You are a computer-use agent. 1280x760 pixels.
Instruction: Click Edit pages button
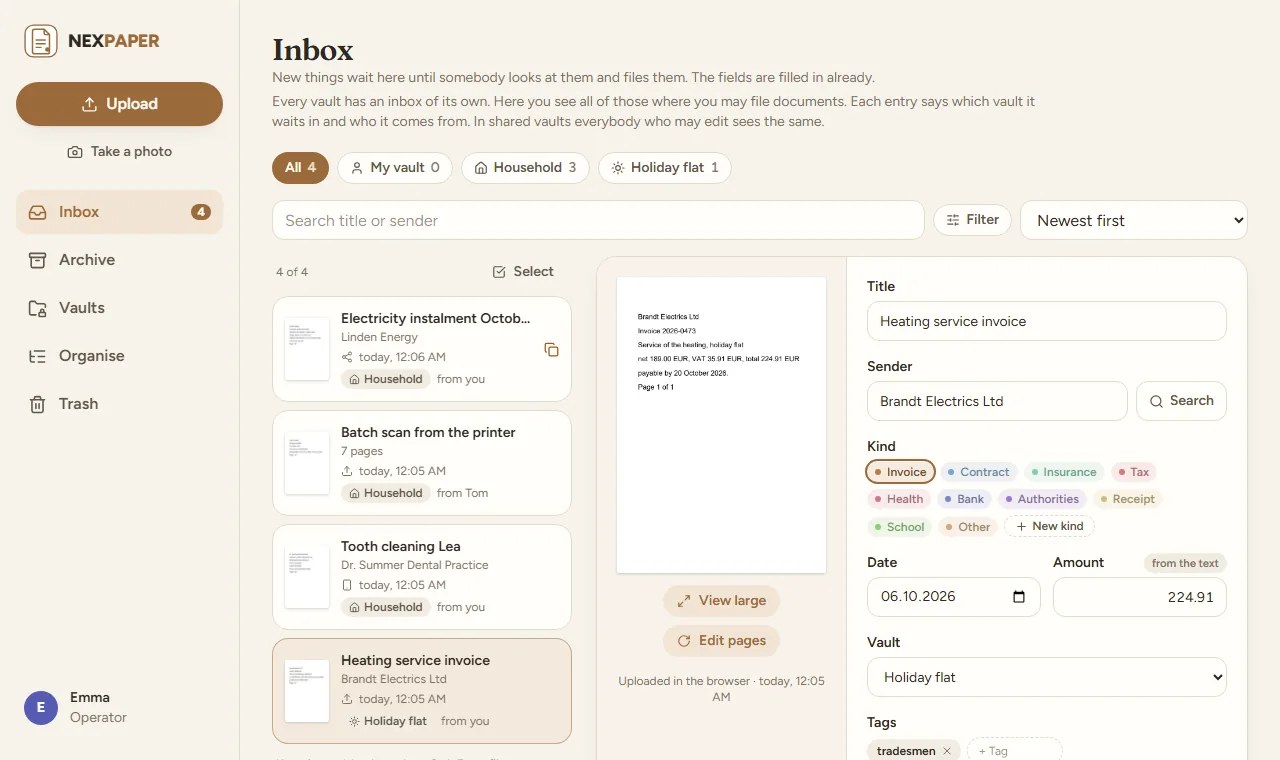point(721,641)
